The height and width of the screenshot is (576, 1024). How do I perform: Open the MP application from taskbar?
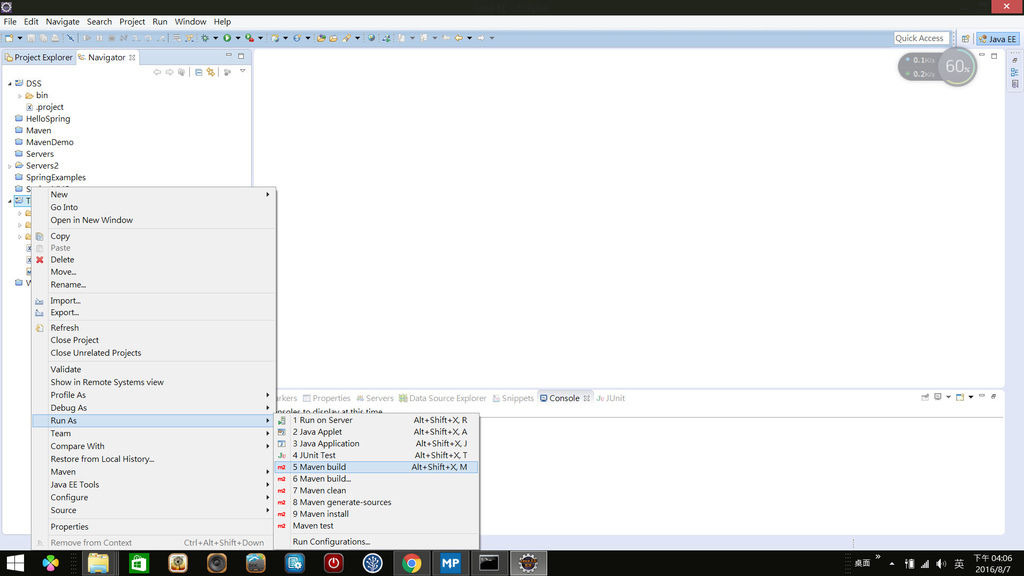pos(450,563)
